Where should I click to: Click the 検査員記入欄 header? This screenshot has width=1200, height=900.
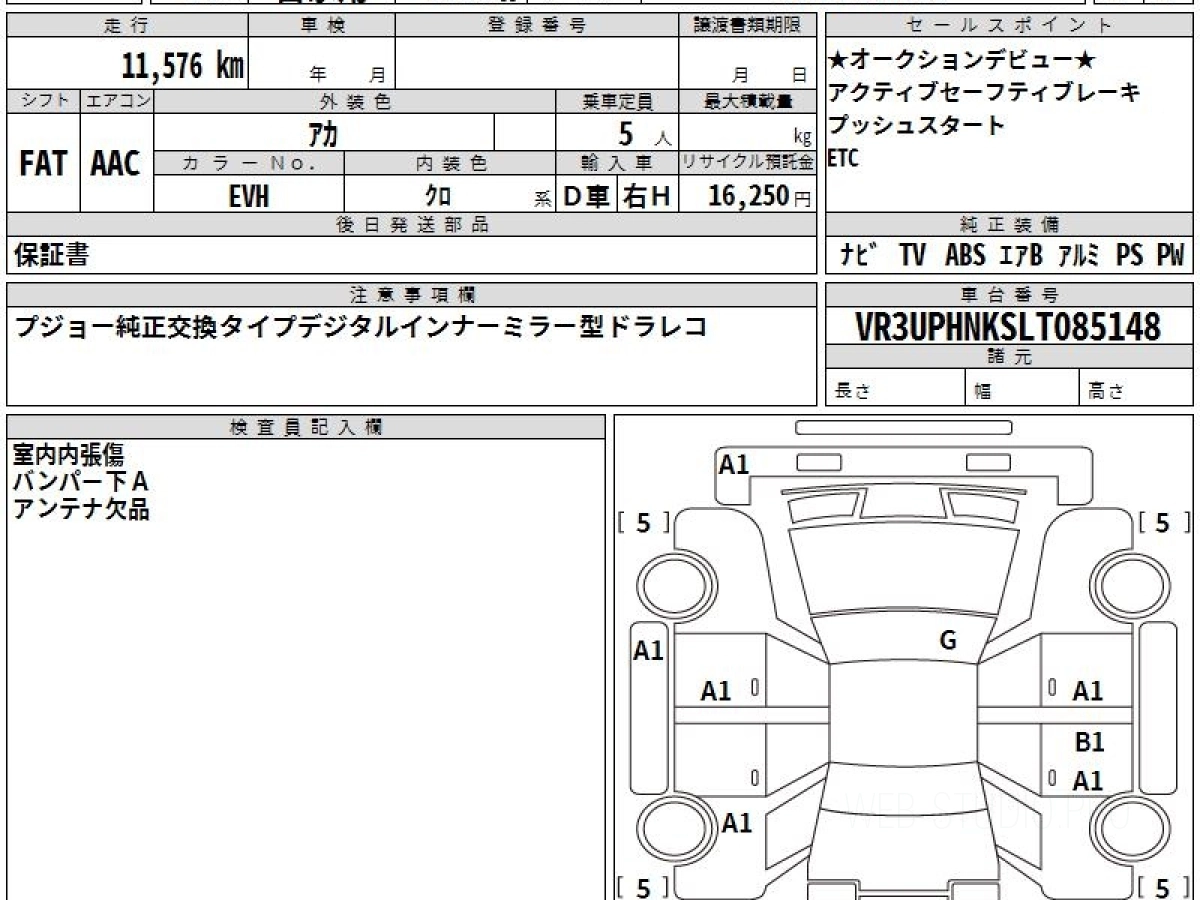coord(306,427)
